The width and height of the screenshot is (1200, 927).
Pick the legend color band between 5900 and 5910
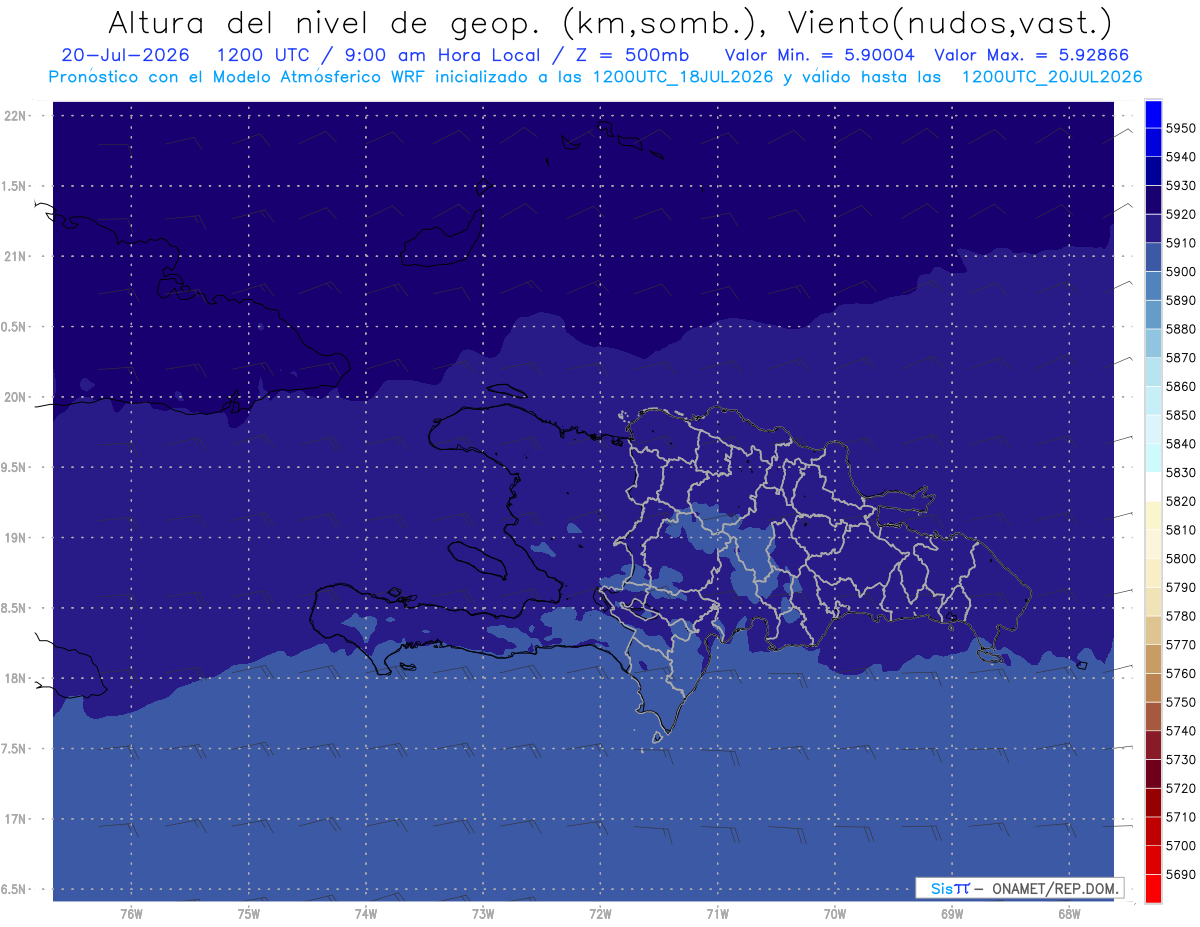pos(1152,258)
